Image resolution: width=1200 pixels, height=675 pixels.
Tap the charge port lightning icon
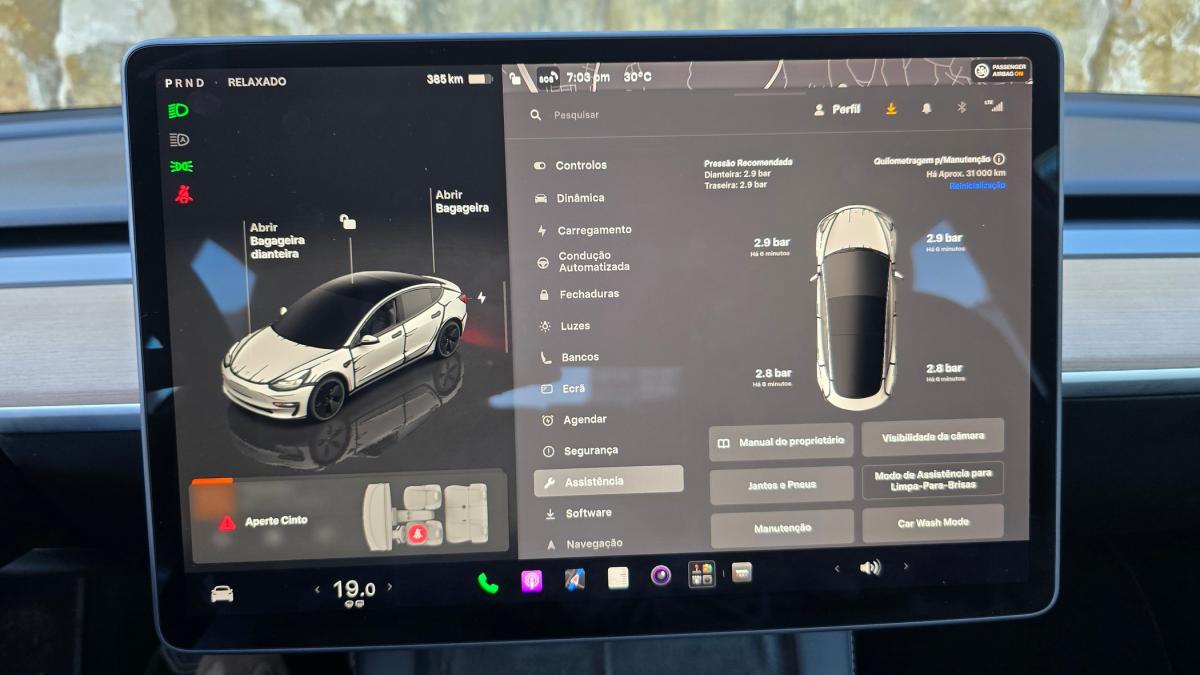[482, 297]
